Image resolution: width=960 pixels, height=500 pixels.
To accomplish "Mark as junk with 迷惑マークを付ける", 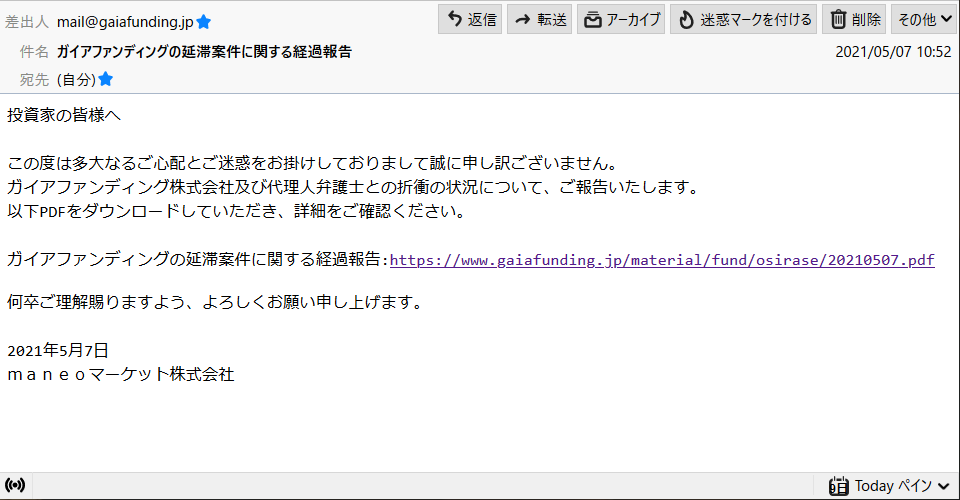I will point(743,20).
